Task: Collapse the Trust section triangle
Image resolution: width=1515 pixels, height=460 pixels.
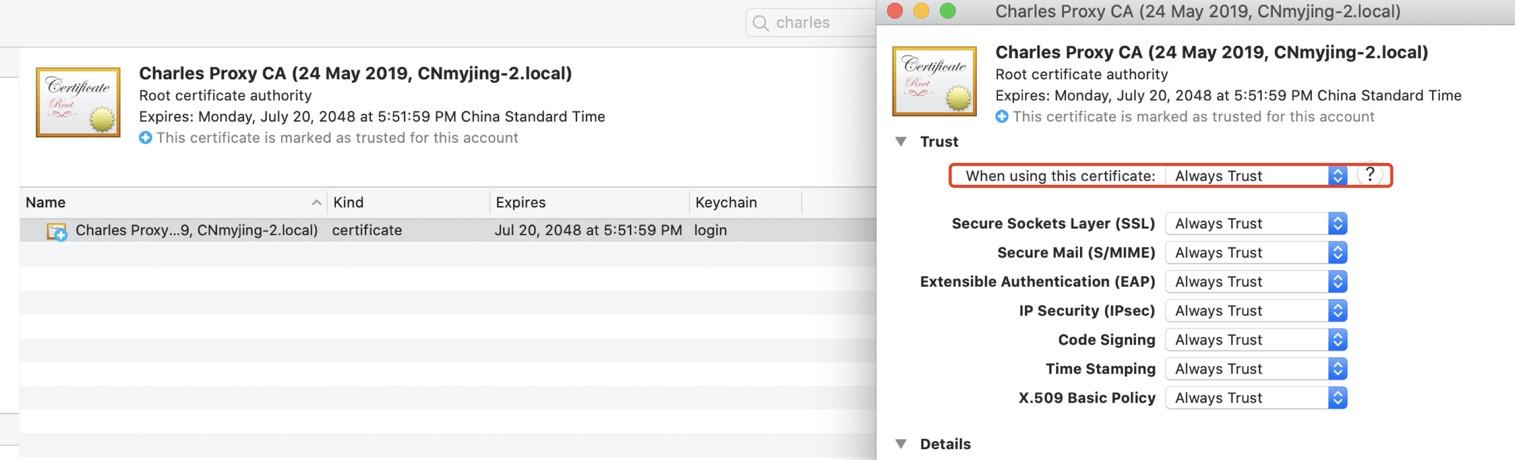Action: pos(901,142)
